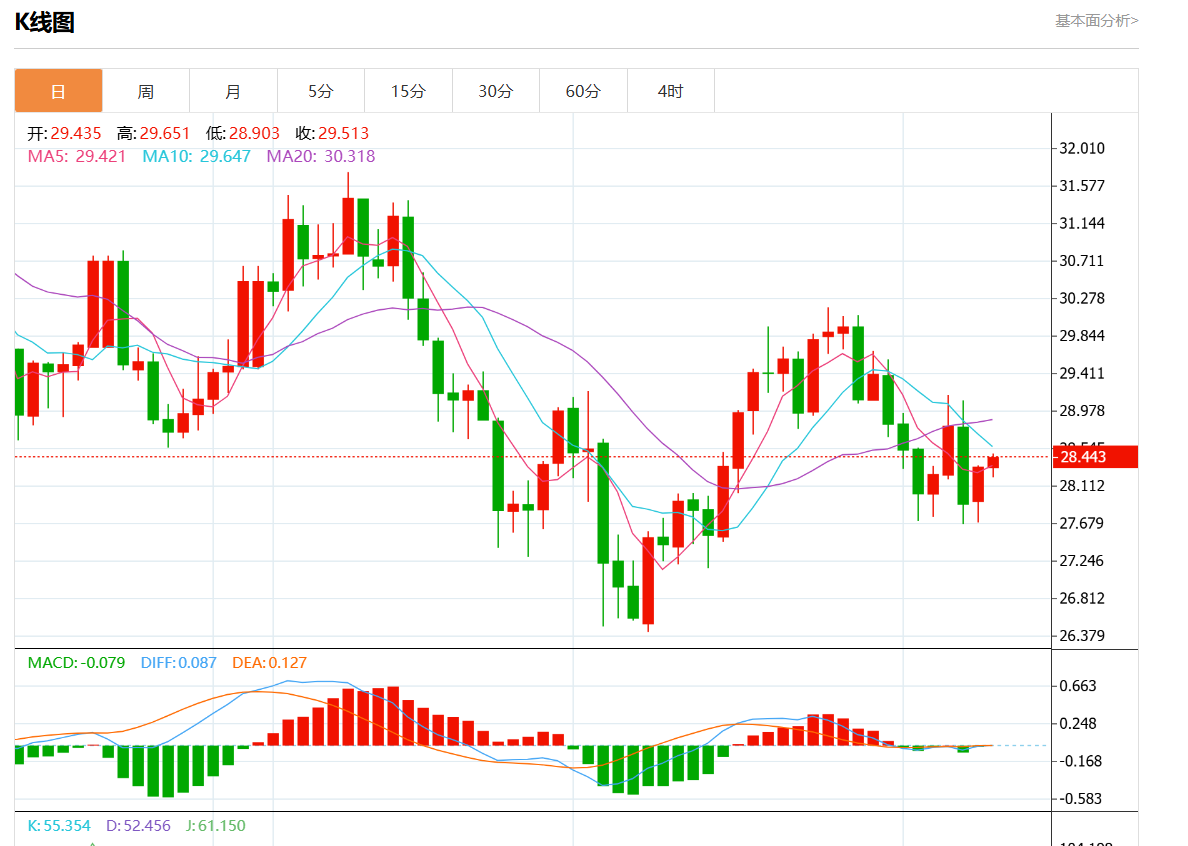Click the MA10: 29.647 indicator label

coord(196,156)
